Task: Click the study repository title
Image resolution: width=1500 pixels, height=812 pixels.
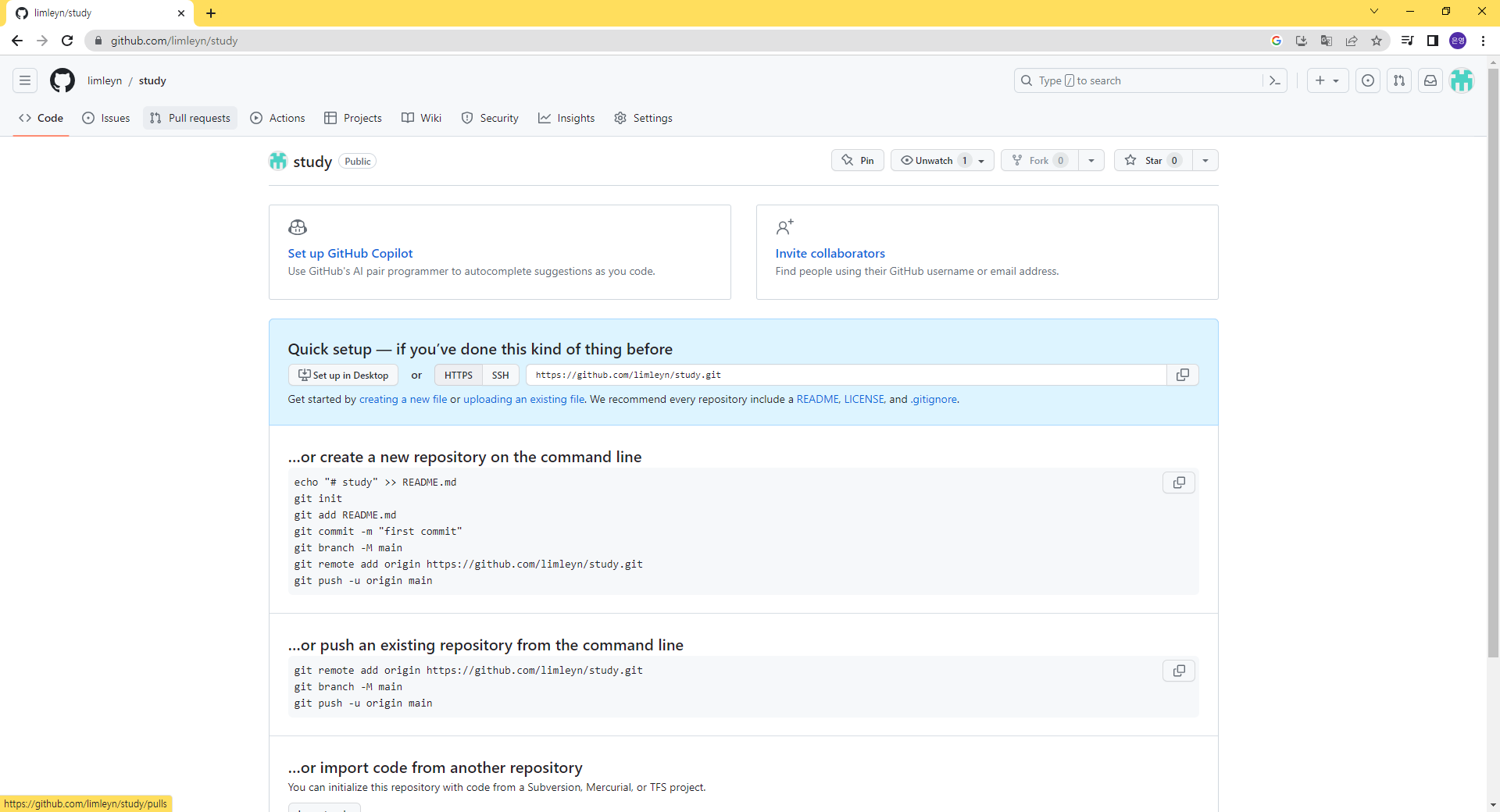Action: click(312, 162)
